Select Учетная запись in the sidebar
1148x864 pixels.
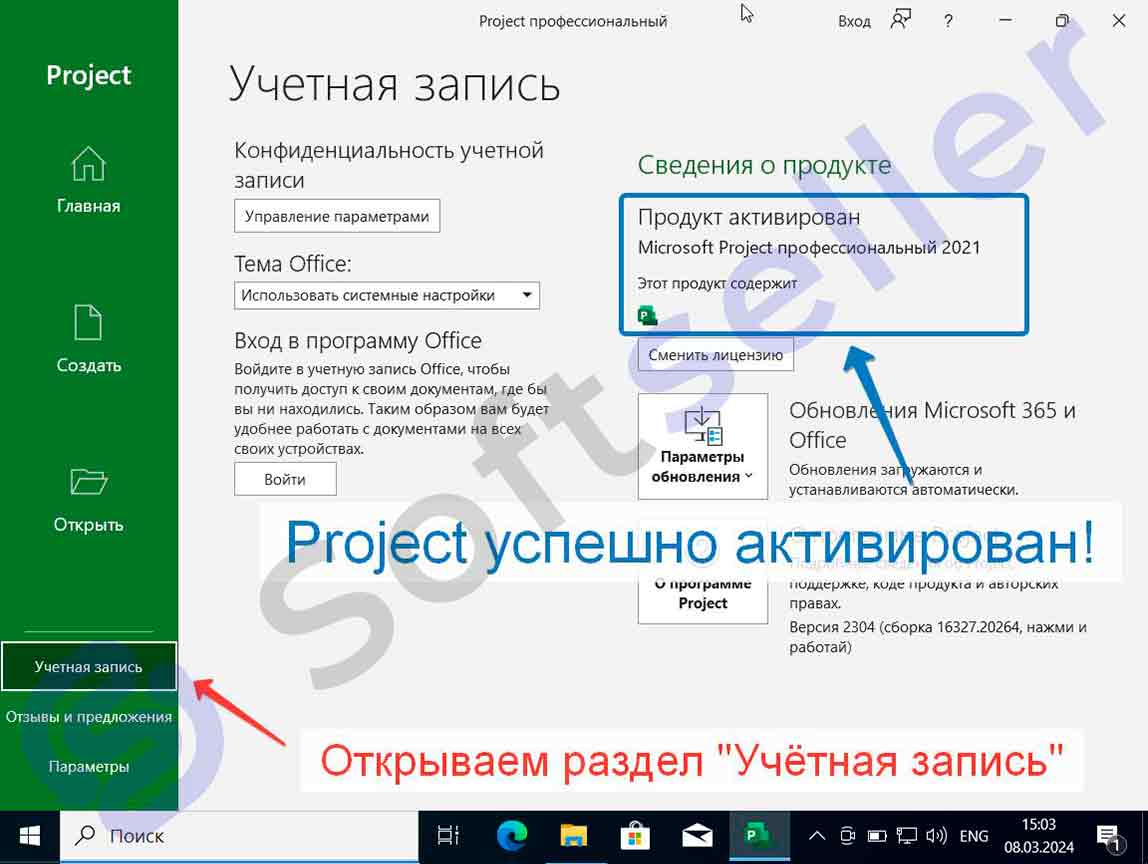[88, 667]
